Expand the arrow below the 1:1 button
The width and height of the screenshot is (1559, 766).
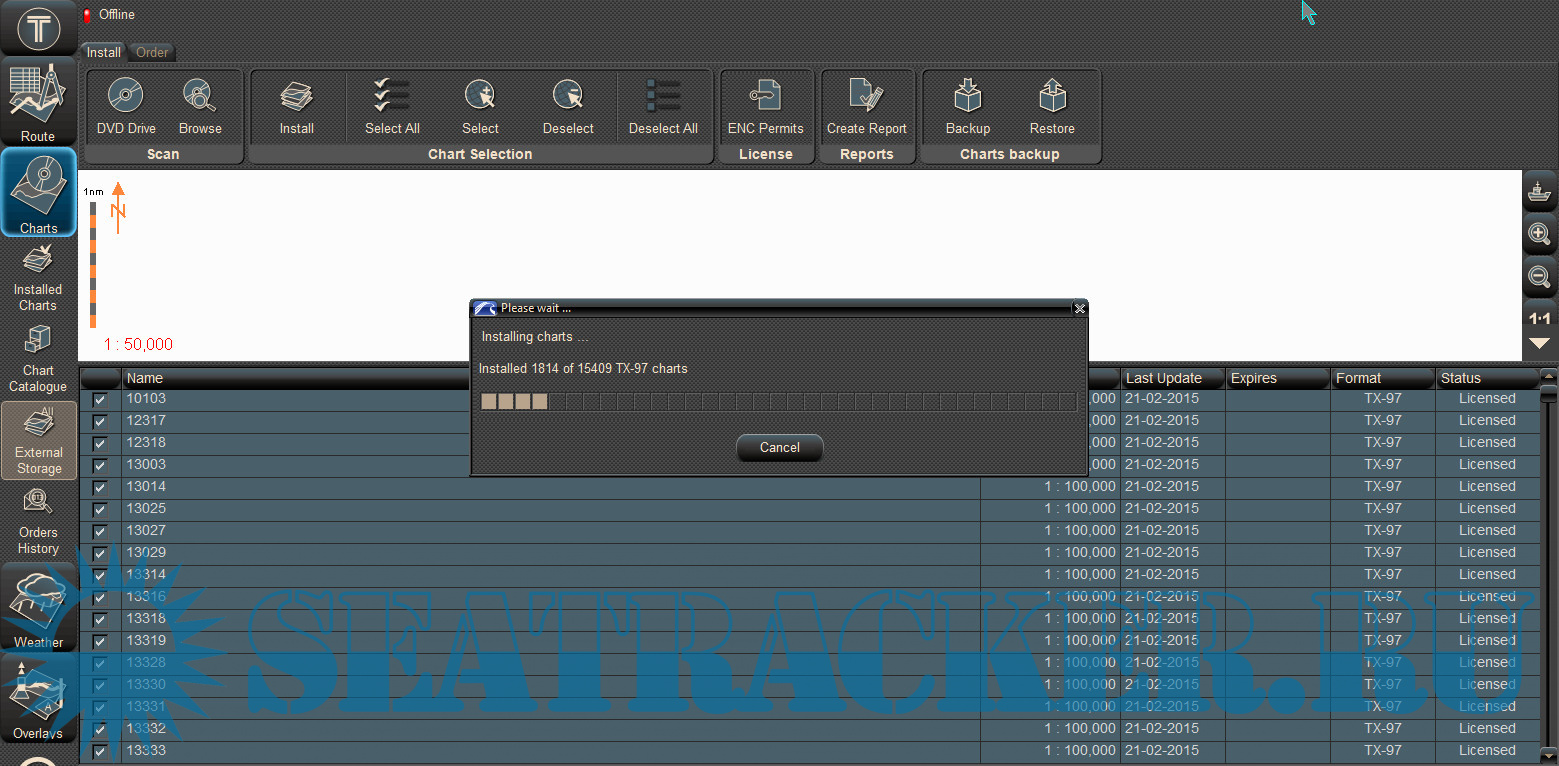[1540, 343]
